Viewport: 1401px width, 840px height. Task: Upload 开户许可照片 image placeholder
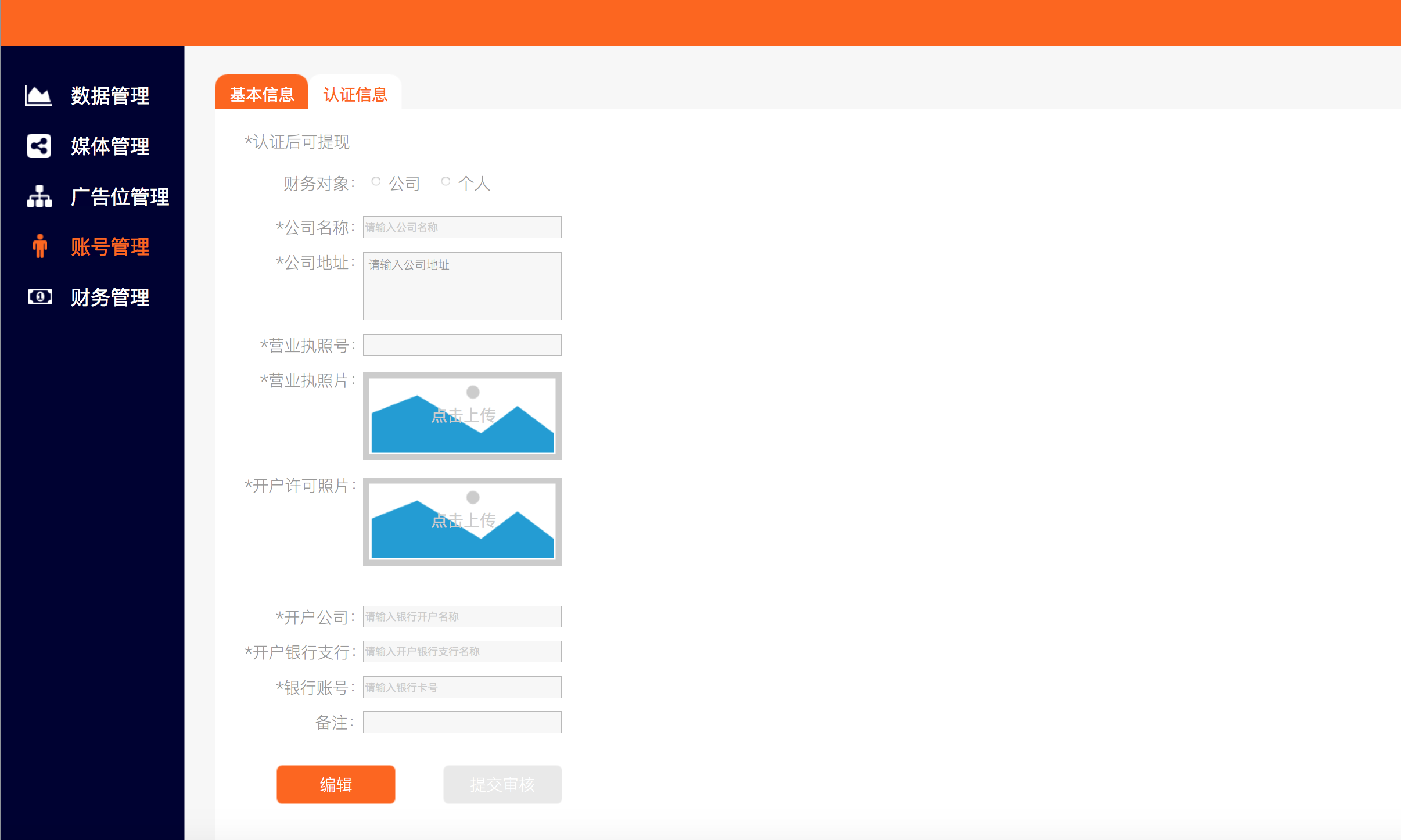[462, 521]
